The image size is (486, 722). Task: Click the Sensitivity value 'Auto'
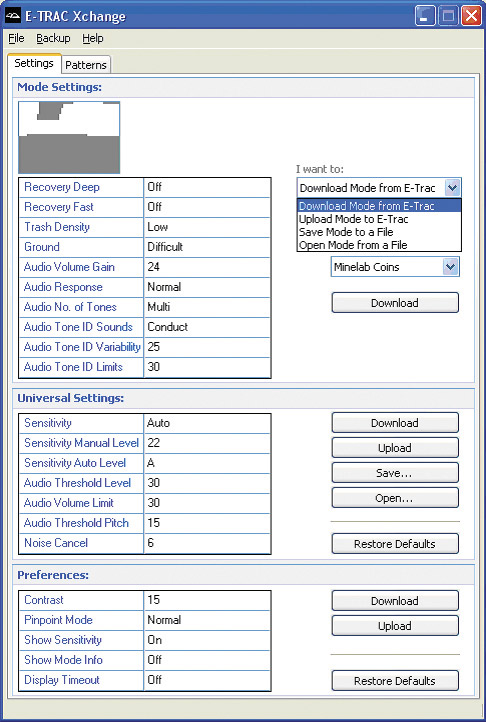pos(207,423)
